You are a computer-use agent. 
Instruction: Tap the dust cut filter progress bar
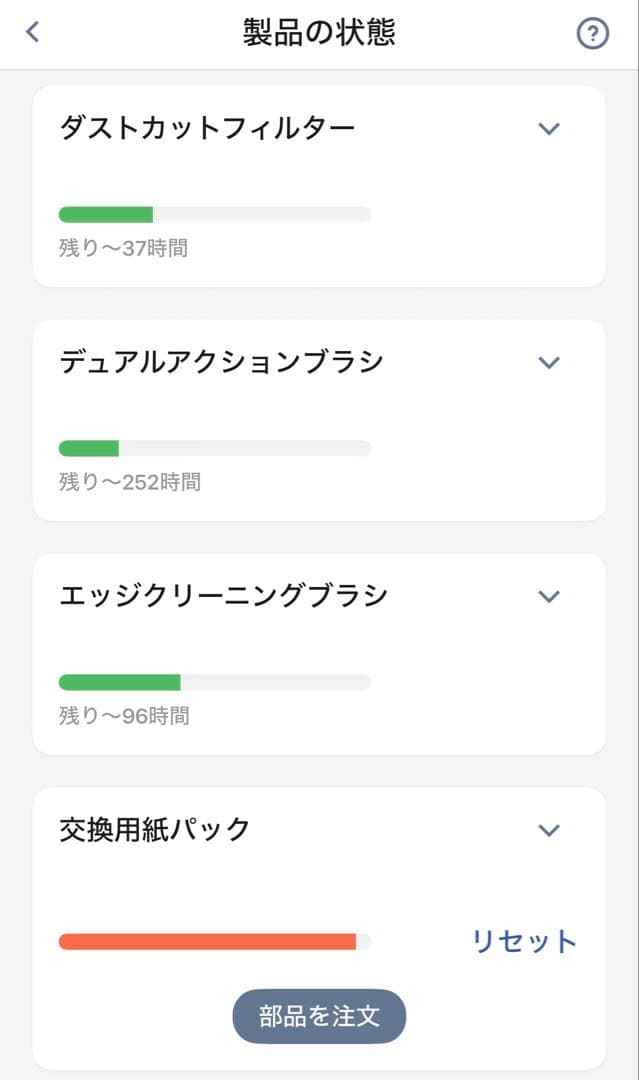(214, 214)
